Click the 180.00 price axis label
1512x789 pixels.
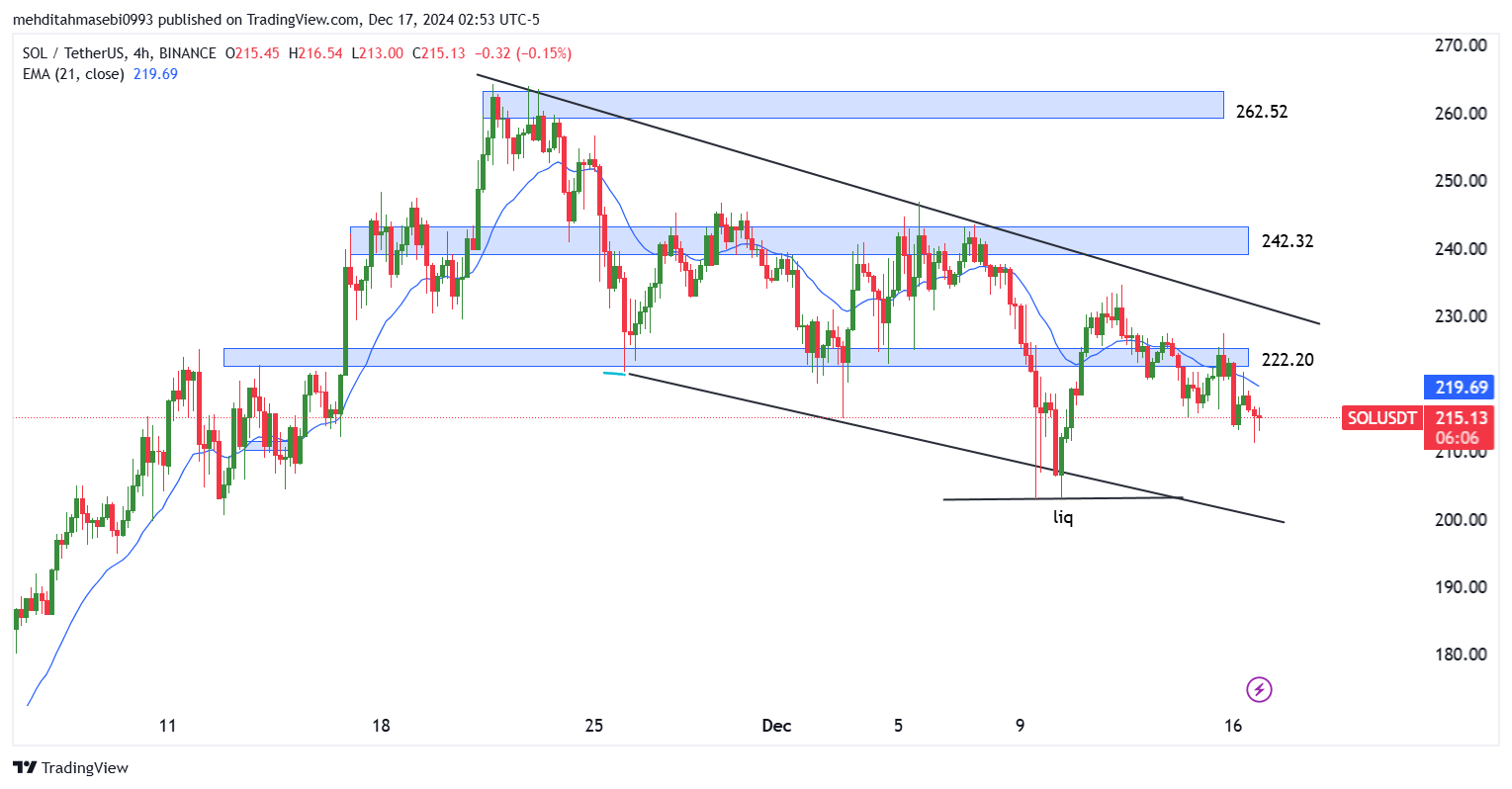1462,655
